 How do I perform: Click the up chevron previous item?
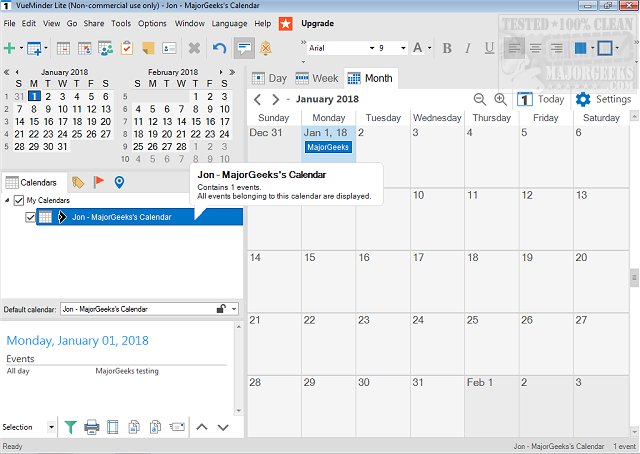point(202,427)
